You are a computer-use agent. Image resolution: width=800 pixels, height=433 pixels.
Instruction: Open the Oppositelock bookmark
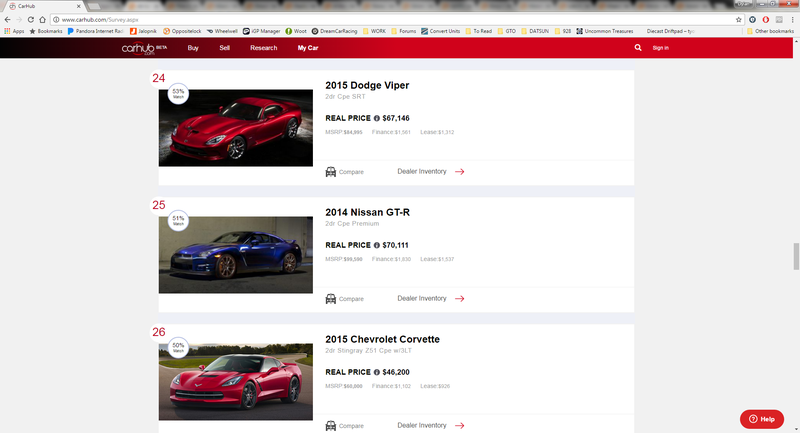pos(182,31)
